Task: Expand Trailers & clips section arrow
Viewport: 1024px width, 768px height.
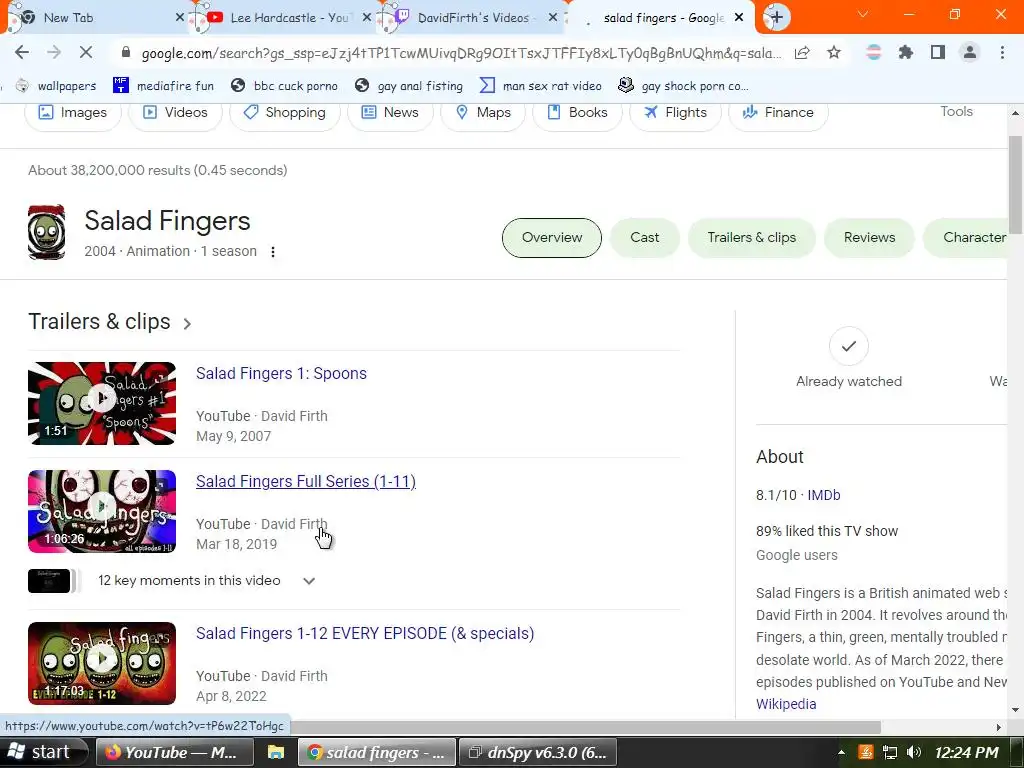Action: [187, 323]
